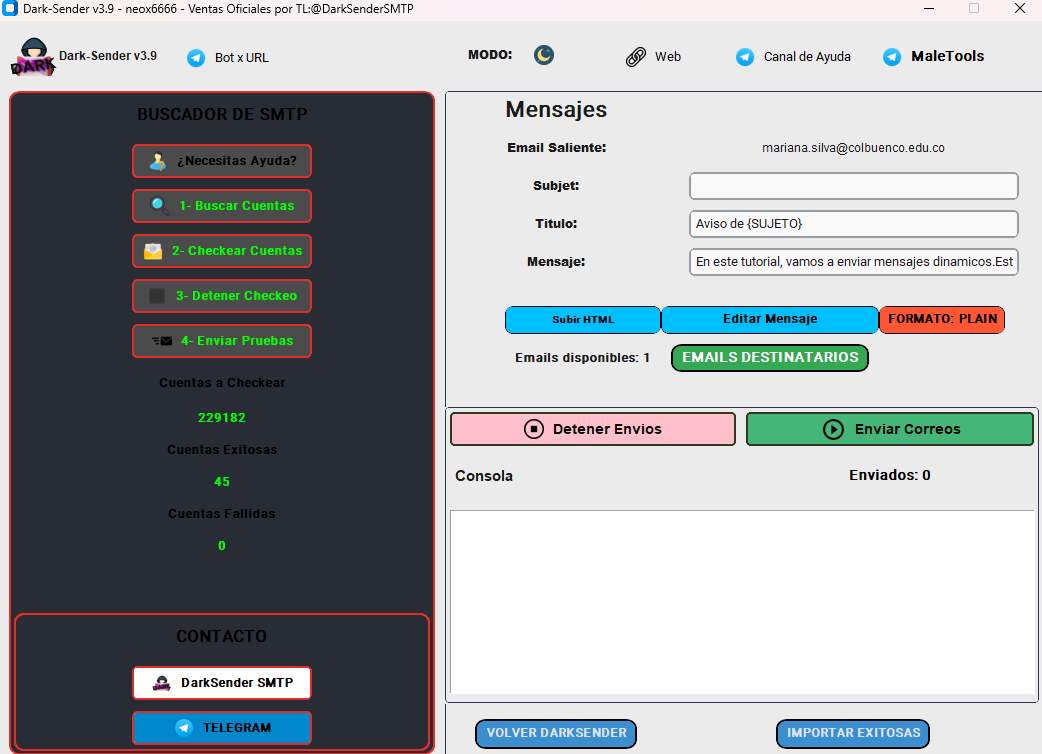
Task: Open the MaleTools Telegram link
Action: [934, 57]
